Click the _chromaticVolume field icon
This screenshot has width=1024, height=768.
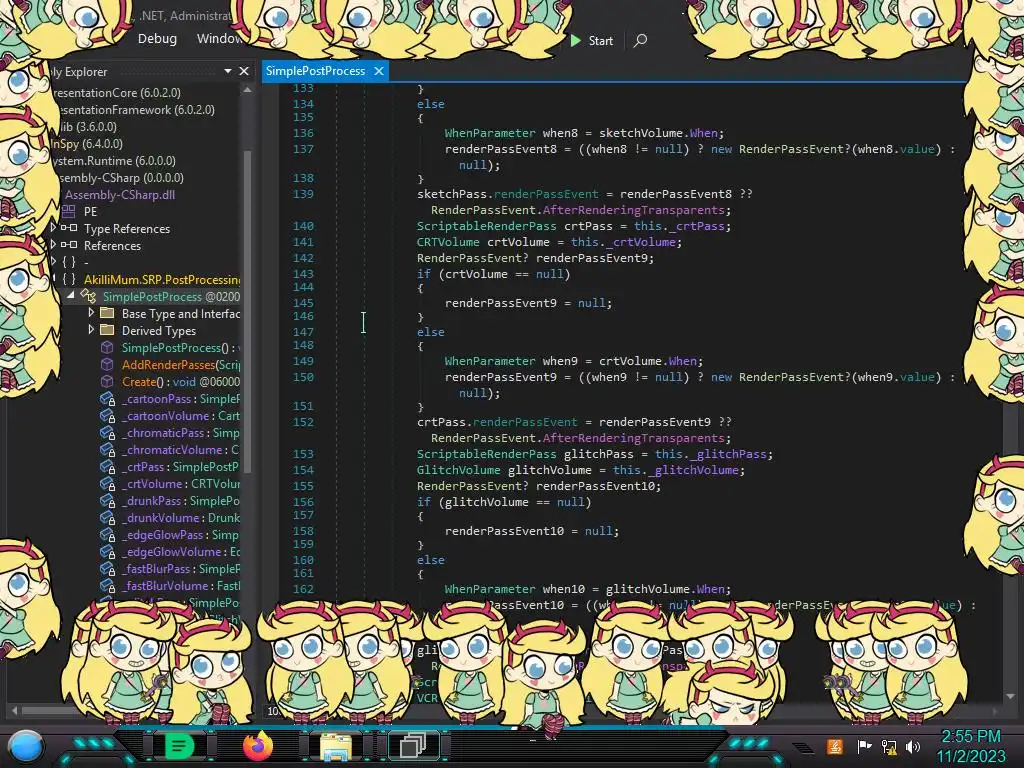108,449
